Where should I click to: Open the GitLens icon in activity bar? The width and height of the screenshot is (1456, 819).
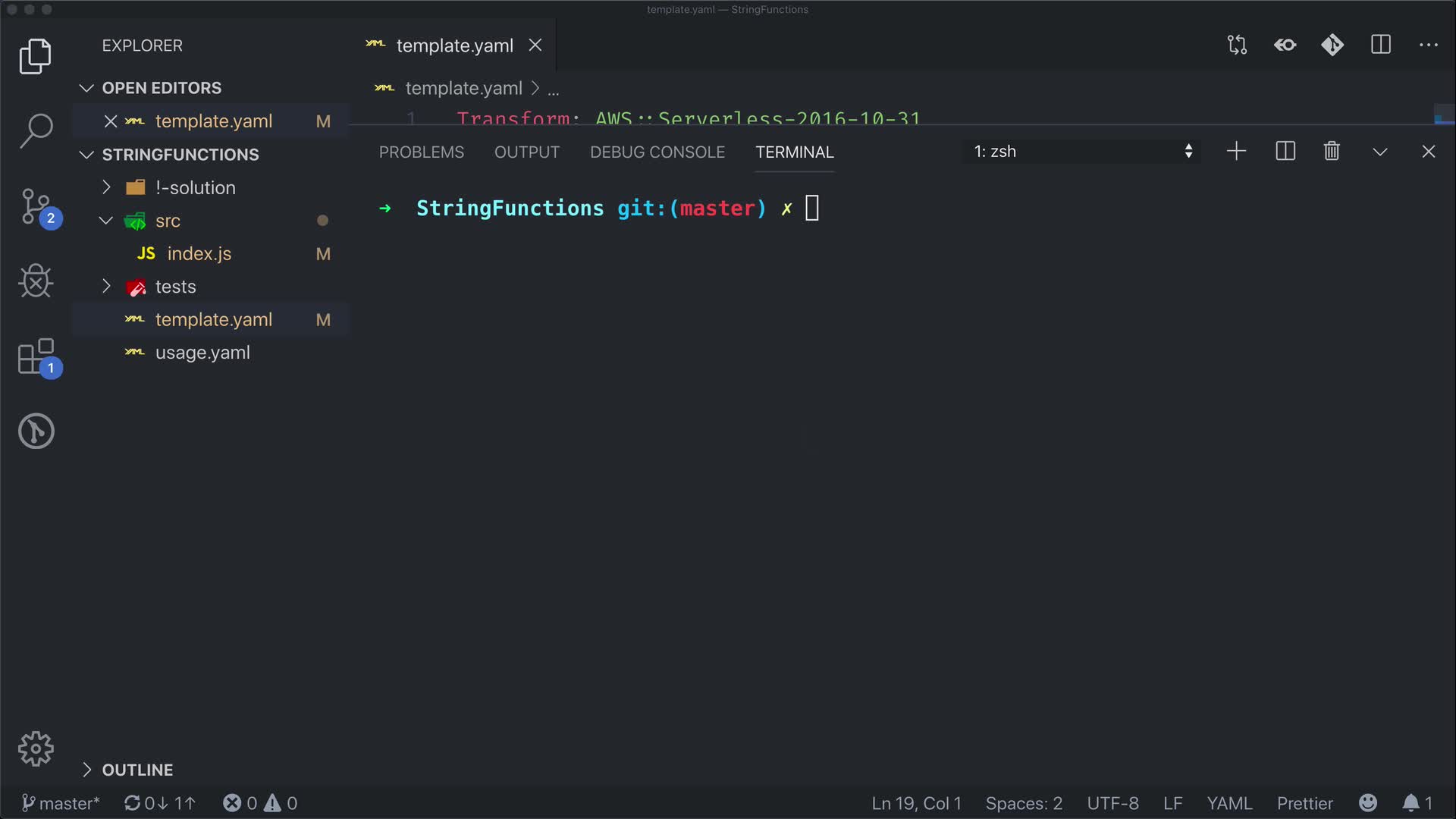[36, 431]
